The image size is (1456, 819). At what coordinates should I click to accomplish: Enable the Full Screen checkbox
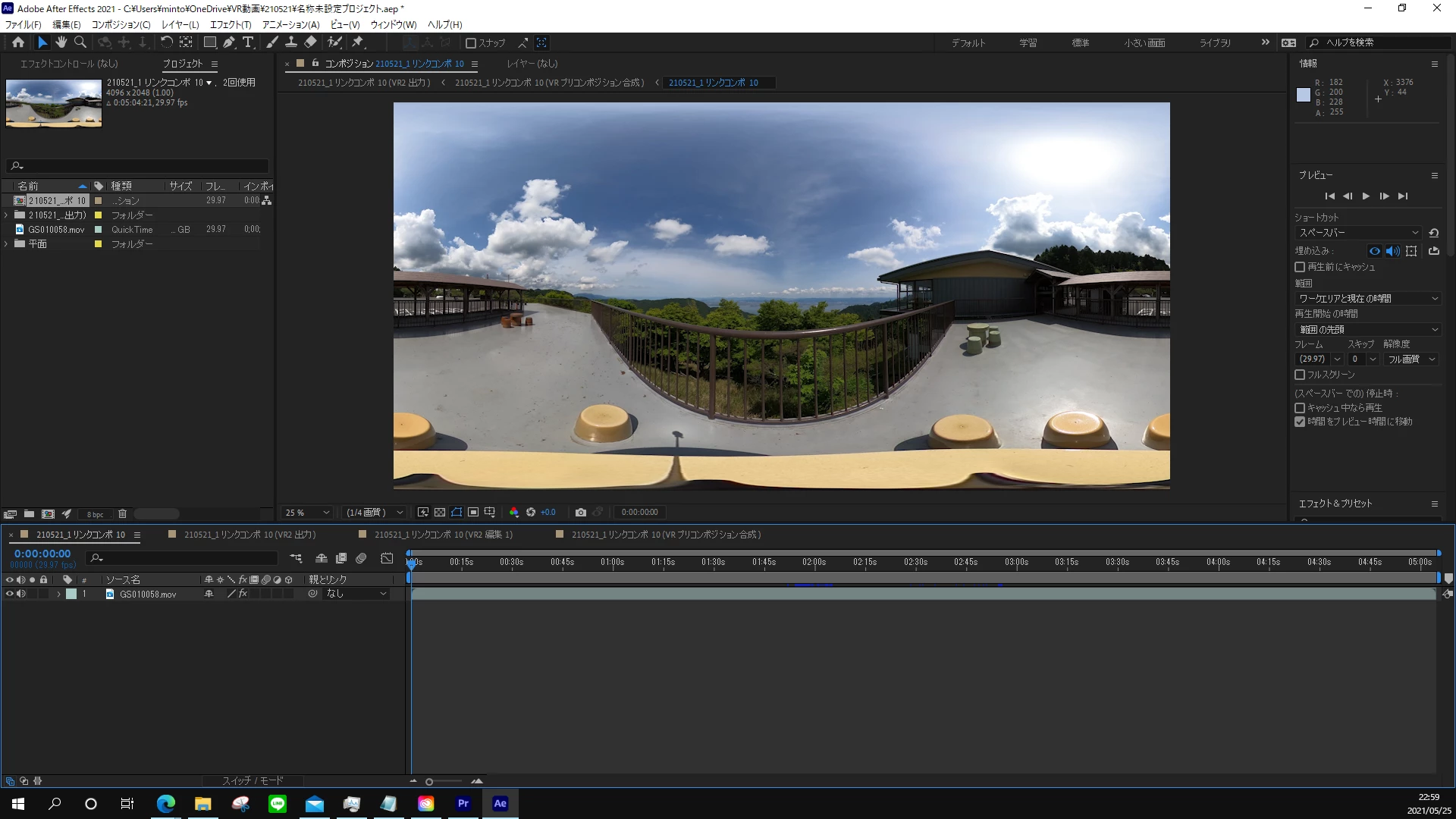coord(1300,375)
